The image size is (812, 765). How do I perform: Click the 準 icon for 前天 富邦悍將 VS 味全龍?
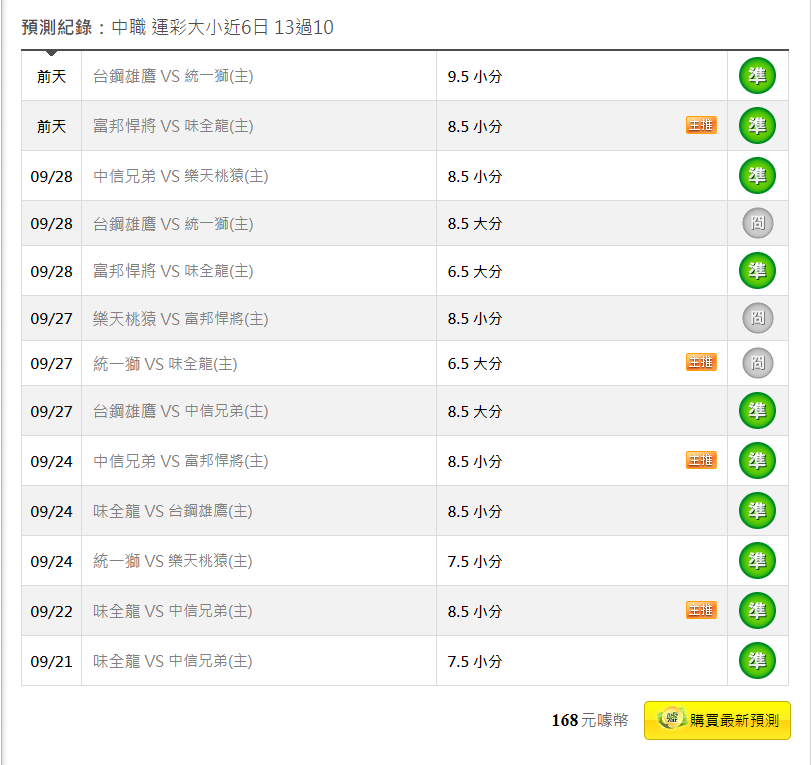coord(757,125)
